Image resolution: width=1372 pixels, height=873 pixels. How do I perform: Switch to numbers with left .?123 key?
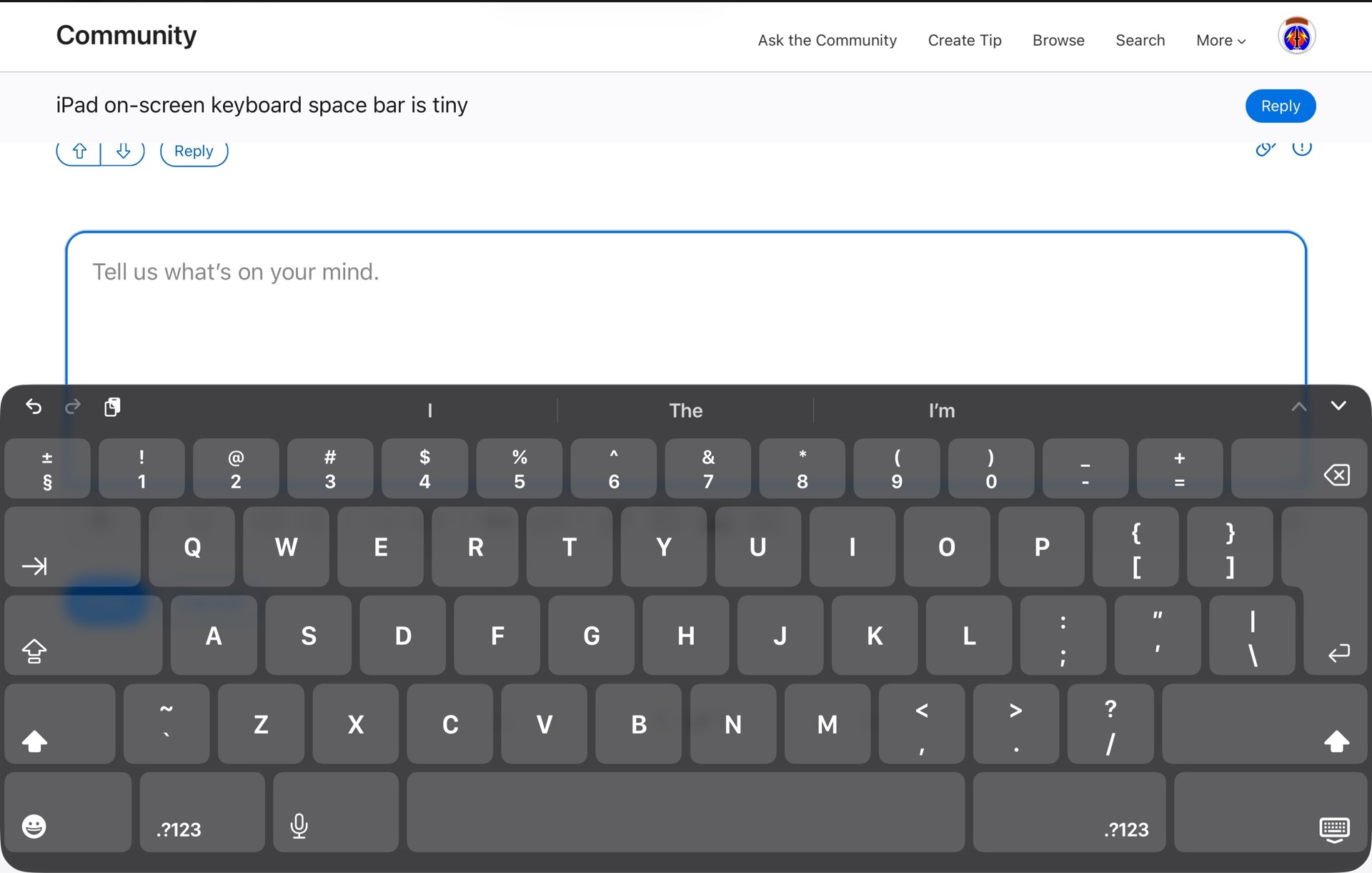202,812
